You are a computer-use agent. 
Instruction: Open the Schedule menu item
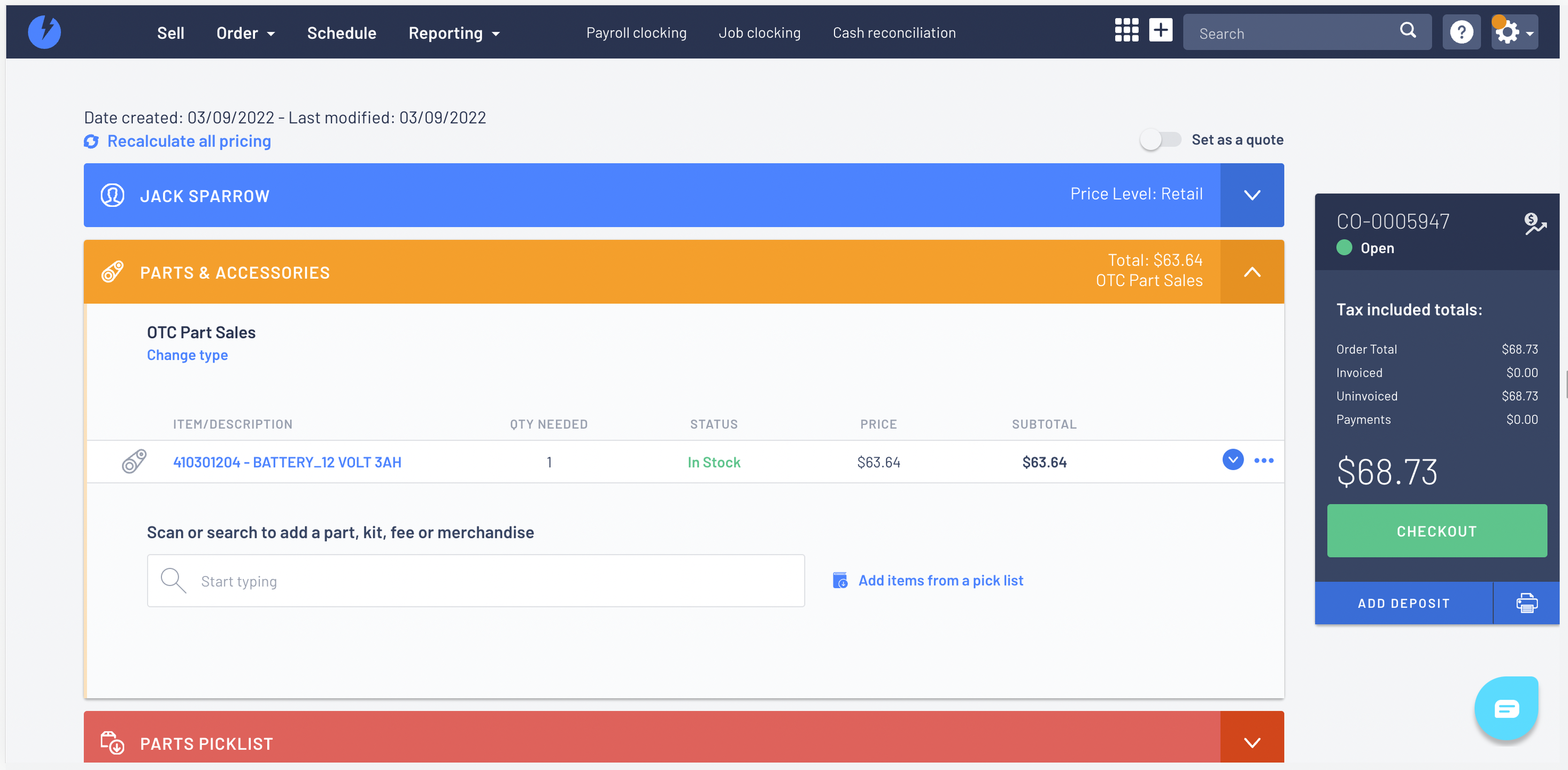click(342, 34)
